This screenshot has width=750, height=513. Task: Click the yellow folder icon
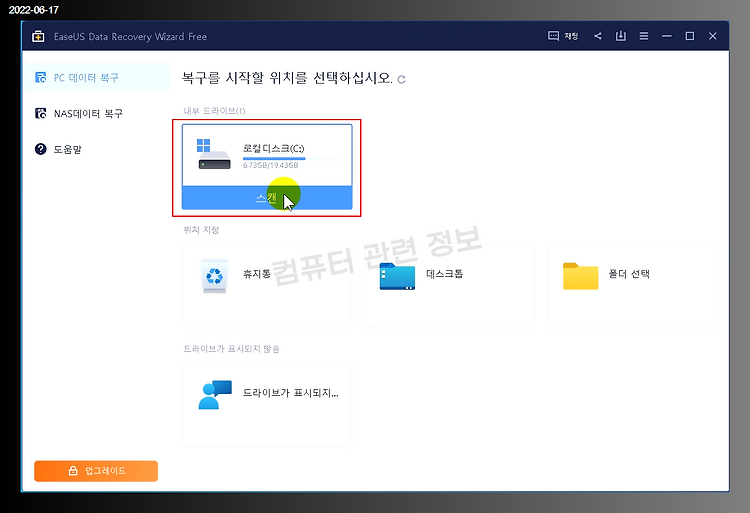[580, 276]
